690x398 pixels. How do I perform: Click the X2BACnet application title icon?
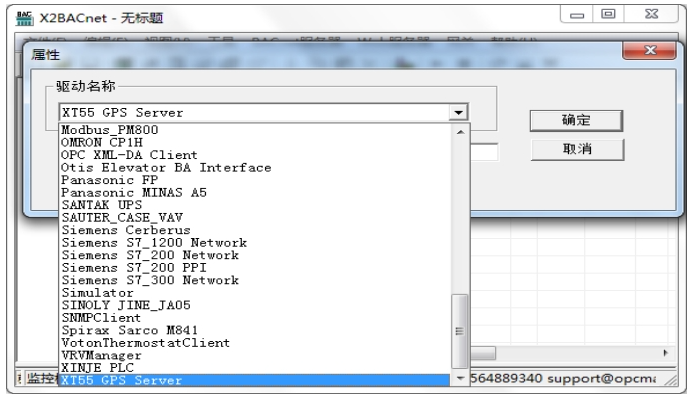click(25, 18)
